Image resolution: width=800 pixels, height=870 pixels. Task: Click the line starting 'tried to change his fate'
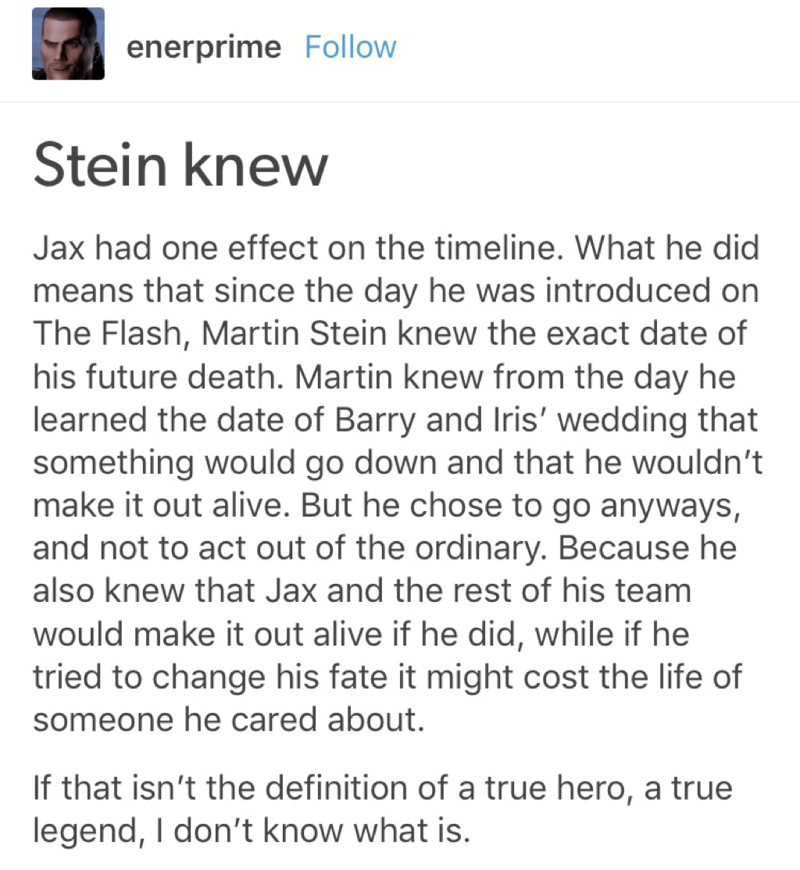point(387,677)
